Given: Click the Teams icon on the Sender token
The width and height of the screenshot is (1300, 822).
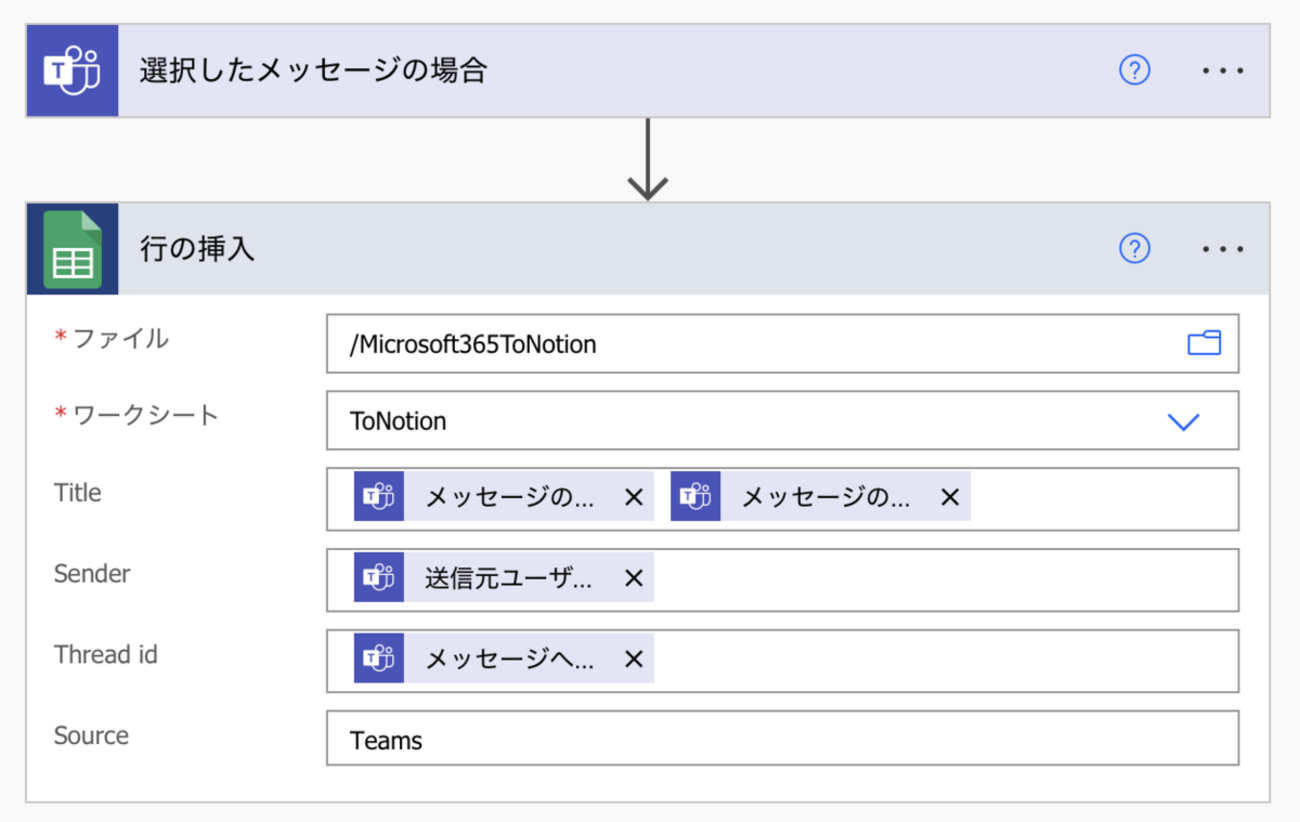Looking at the screenshot, I should 379,578.
